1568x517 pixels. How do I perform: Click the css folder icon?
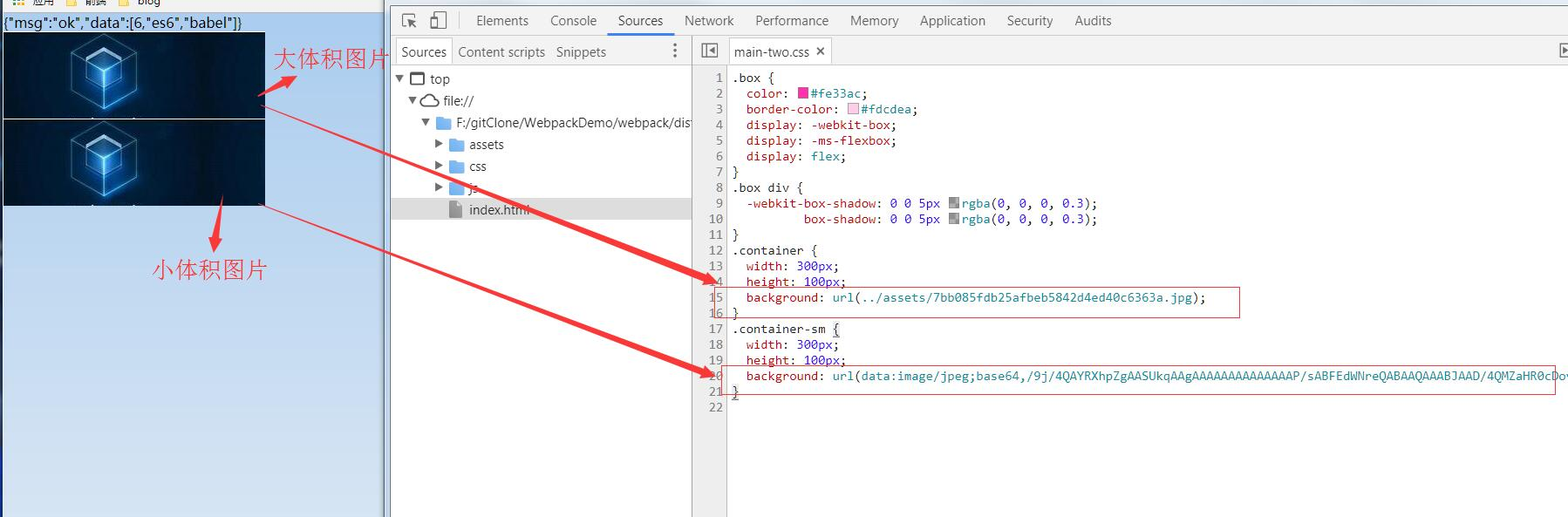coord(456,167)
